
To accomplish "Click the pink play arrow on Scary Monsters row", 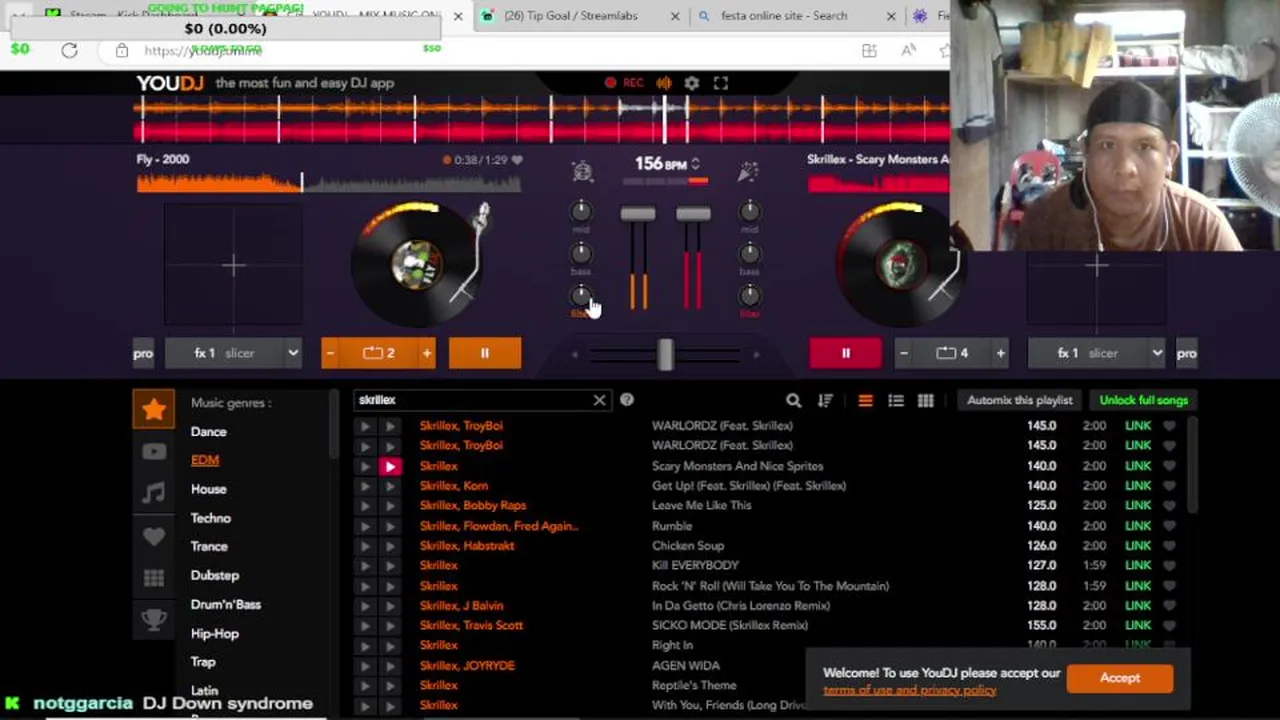I will point(390,466).
